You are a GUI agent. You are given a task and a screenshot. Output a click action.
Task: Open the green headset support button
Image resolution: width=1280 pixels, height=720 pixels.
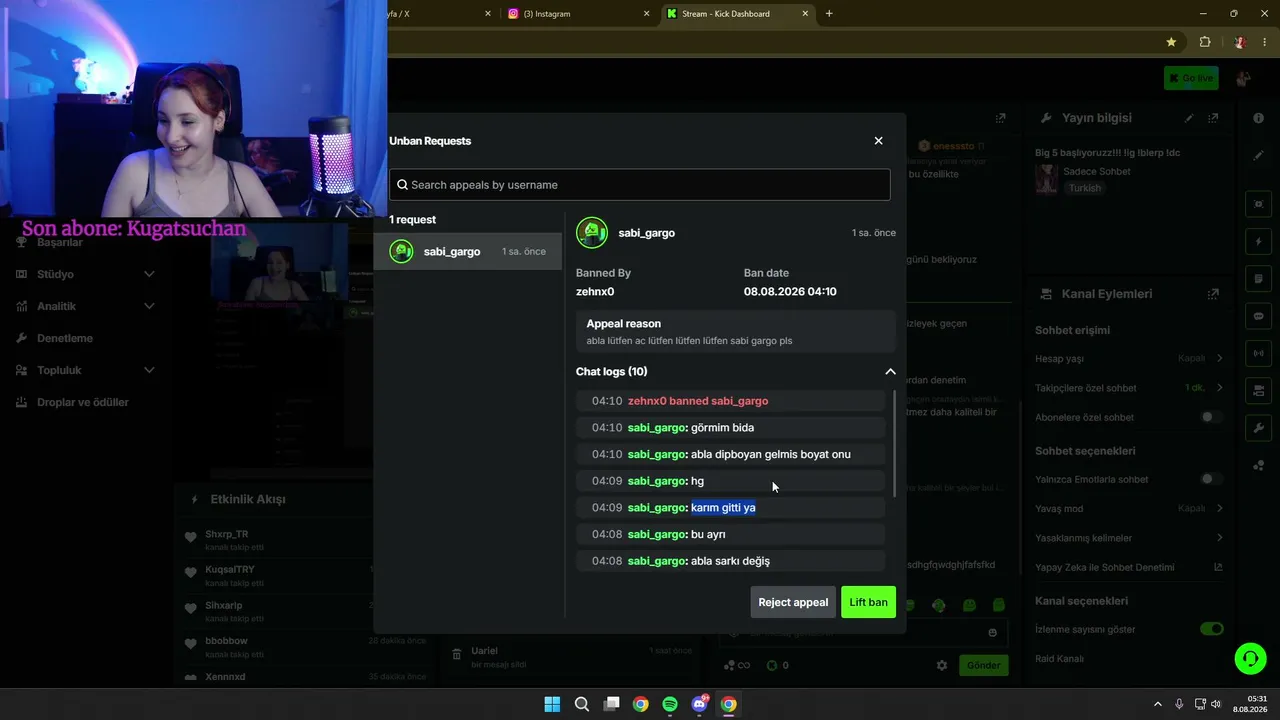click(1250, 658)
